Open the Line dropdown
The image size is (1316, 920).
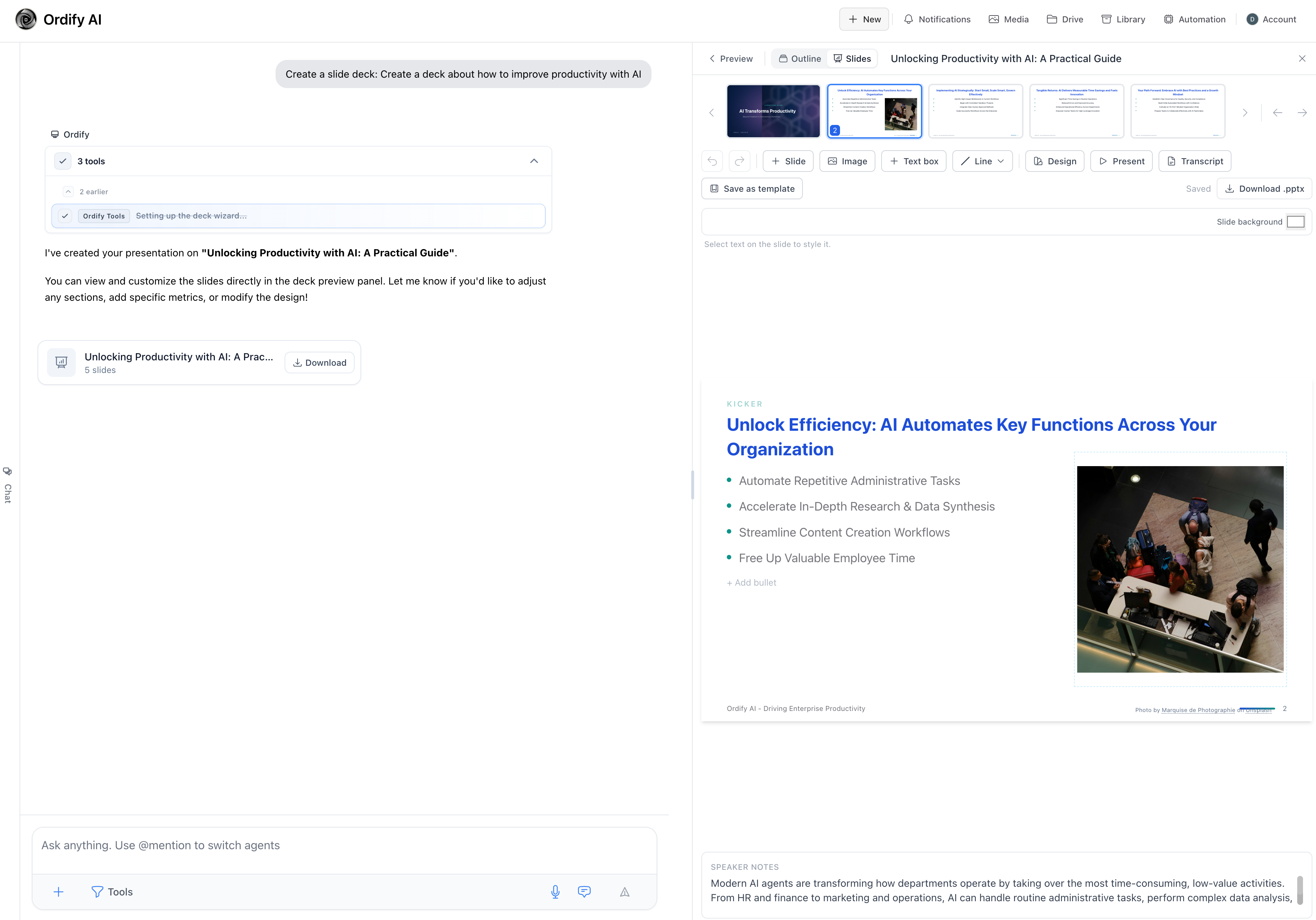(982, 161)
